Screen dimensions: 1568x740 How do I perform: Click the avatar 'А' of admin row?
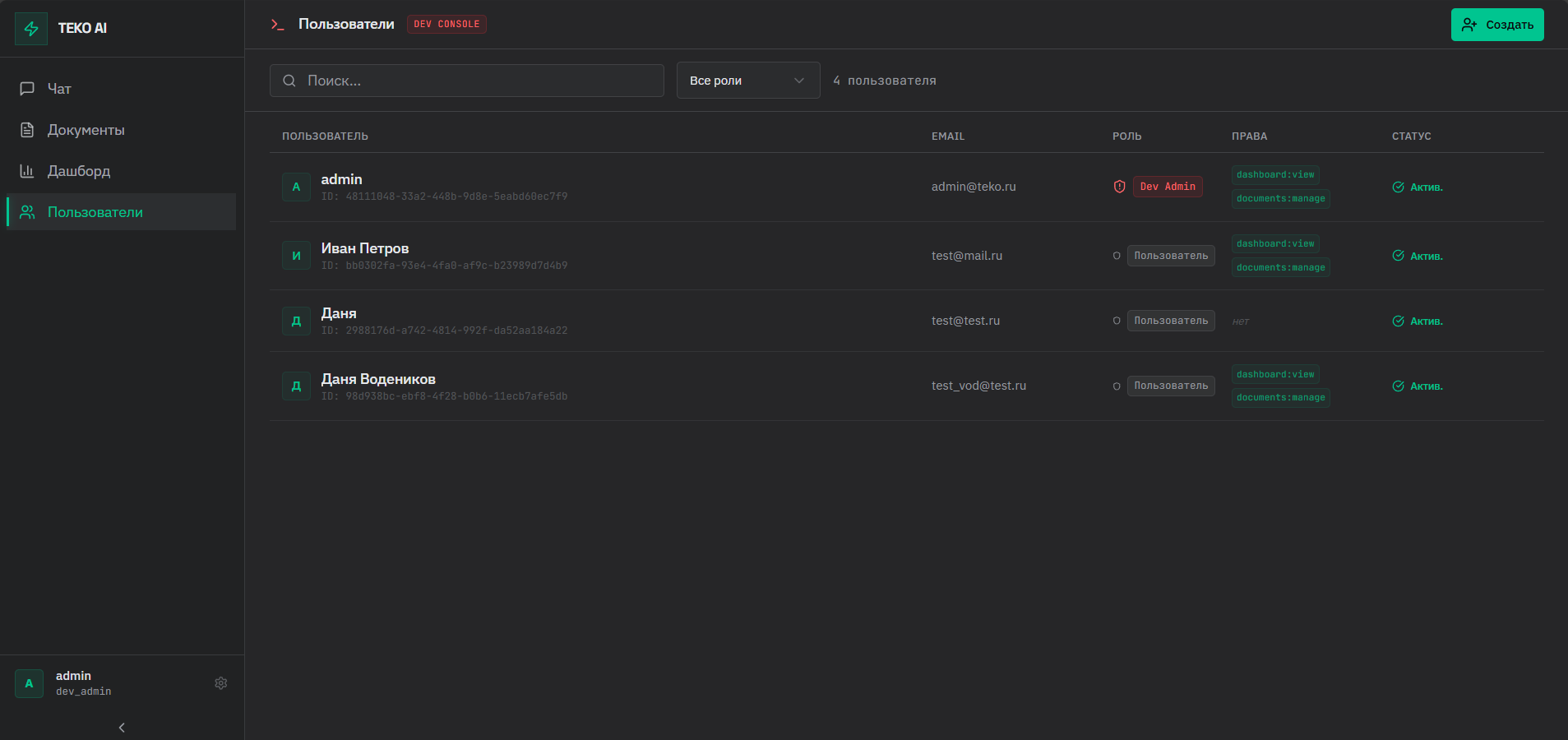click(296, 187)
